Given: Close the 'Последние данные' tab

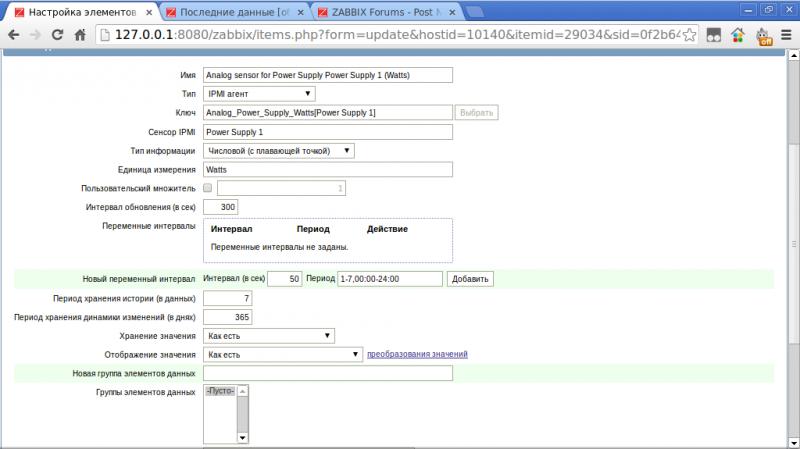Looking at the screenshot, I should tap(301, 12).
